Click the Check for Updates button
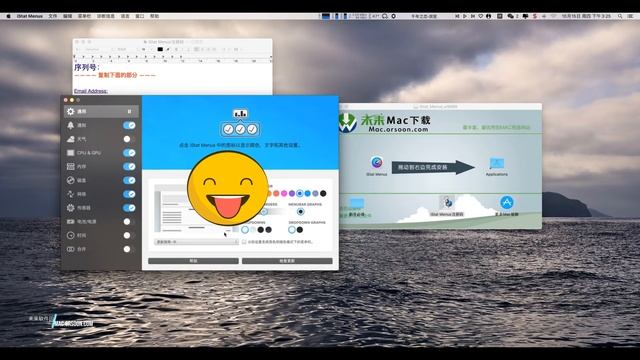Screen dimensions: 640x360 click(x=287, y=261)
